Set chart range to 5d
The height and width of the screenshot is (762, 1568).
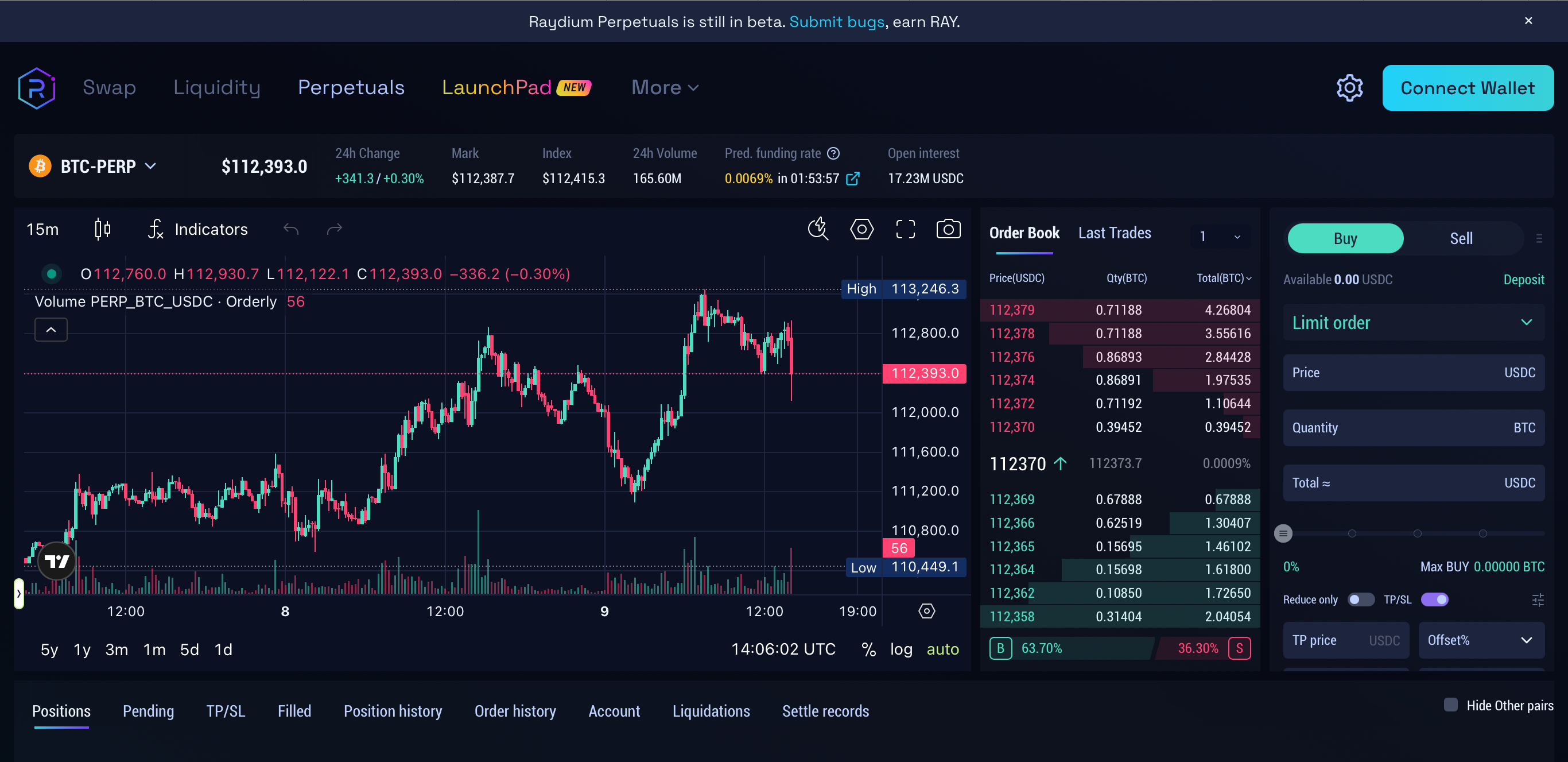[x=189, y=649]
